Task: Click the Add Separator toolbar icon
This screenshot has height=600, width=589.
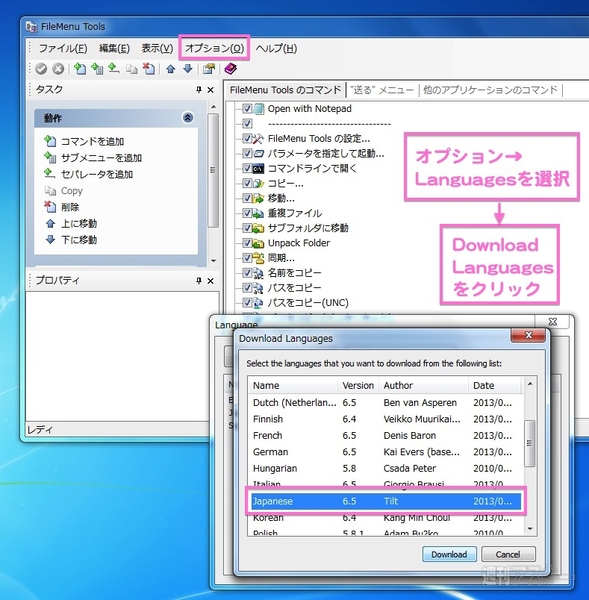Action: pos(114,69)
